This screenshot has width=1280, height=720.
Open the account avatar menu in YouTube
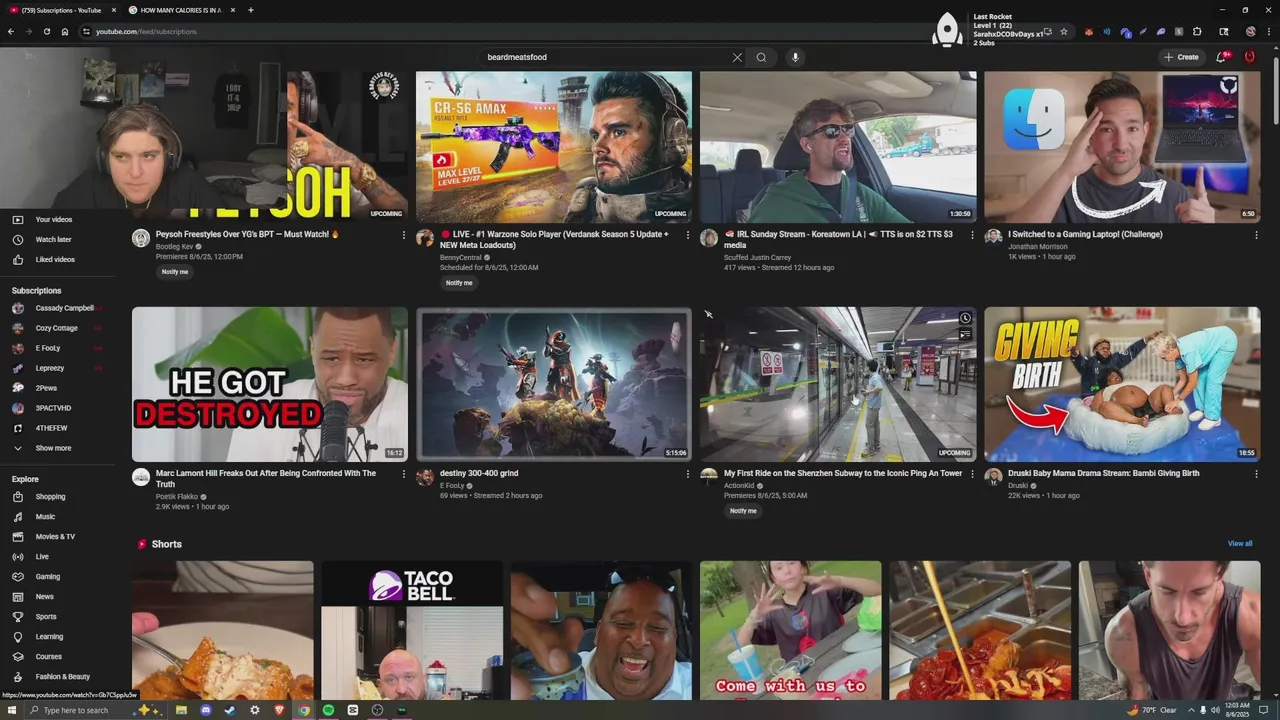click(x=1249, y=57)
